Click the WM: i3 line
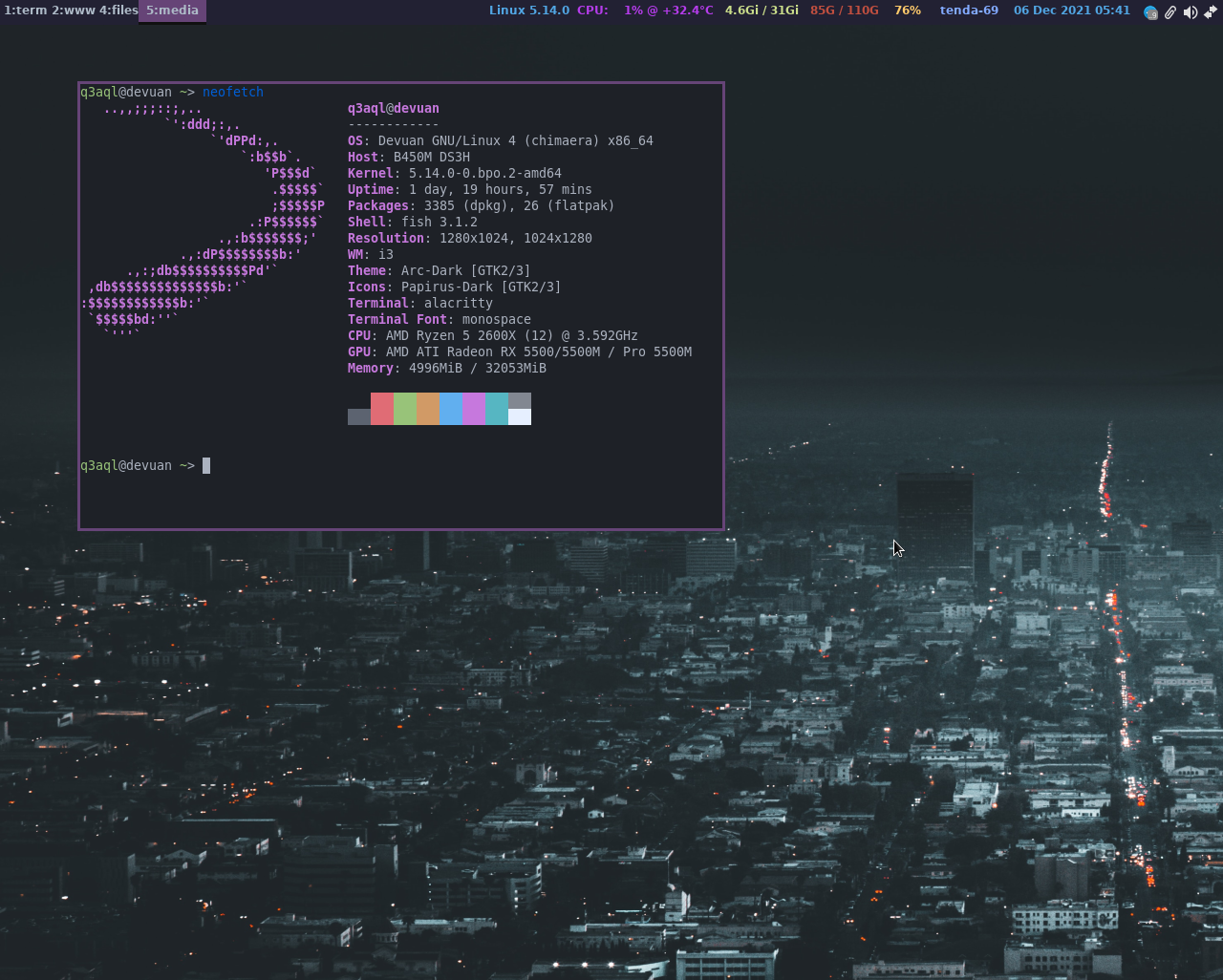Viewport: 1223px width, 980px height. pos(371,254)
